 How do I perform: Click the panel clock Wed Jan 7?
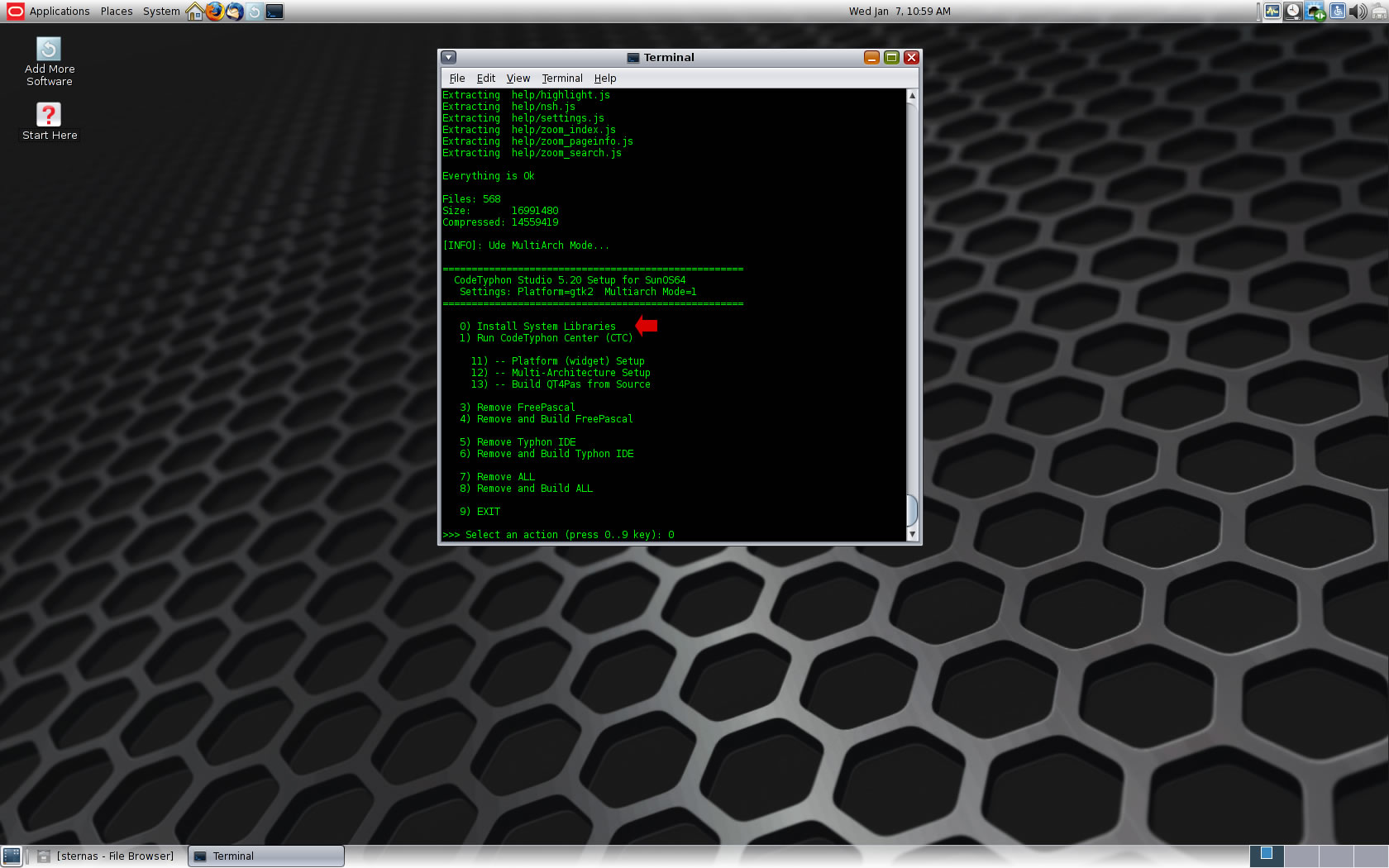click(x=900, y=12)
